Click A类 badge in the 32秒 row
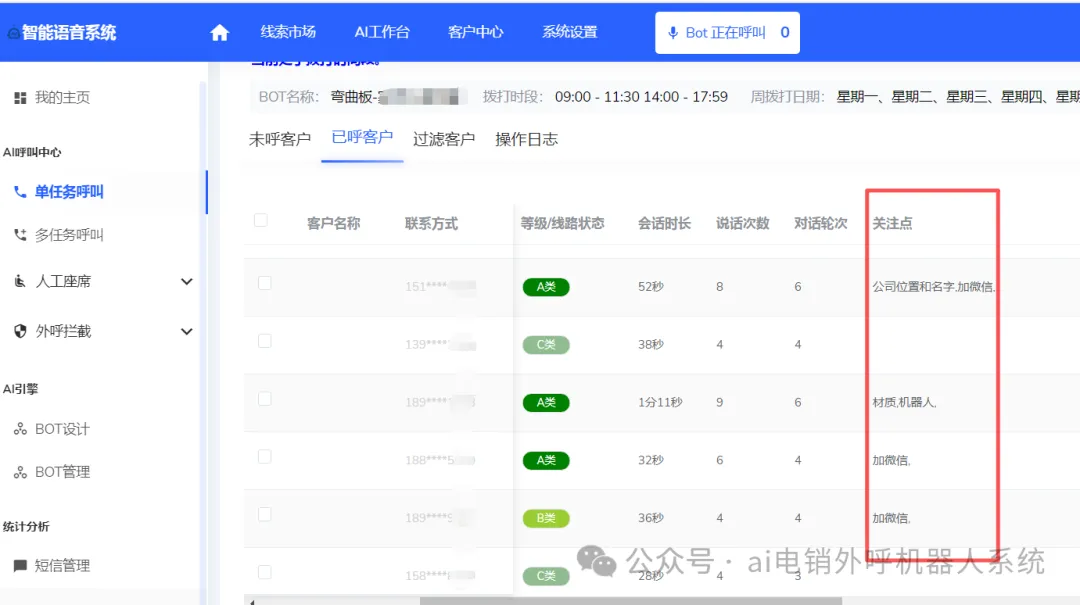The width and height of the screenshot is (1080, 605). tap(546, 460)
